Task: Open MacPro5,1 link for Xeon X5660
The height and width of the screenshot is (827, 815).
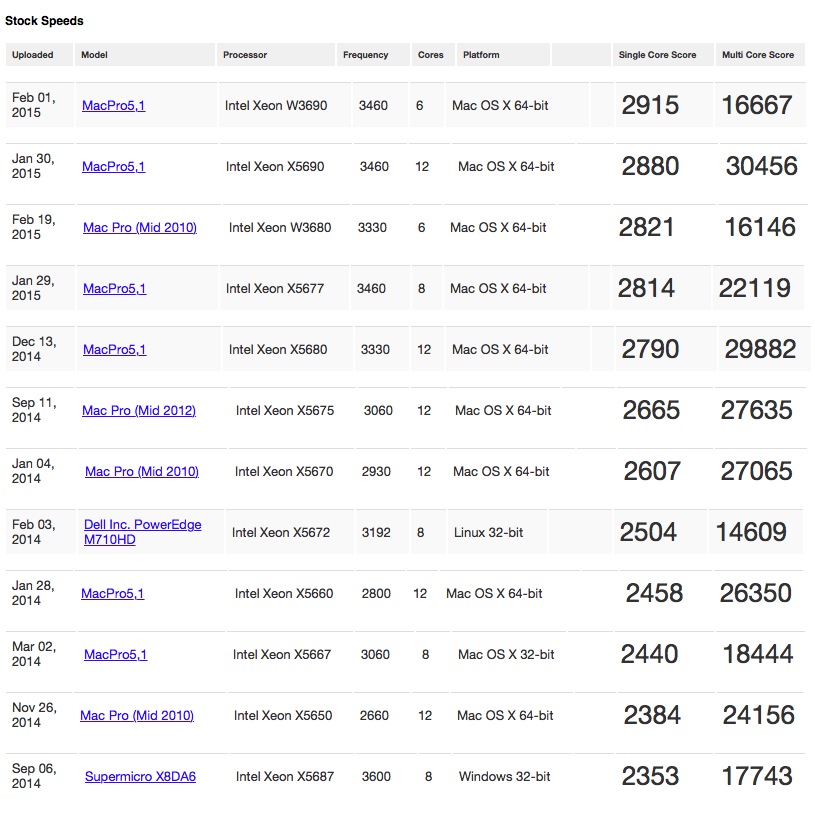Action: pos(112,594)
